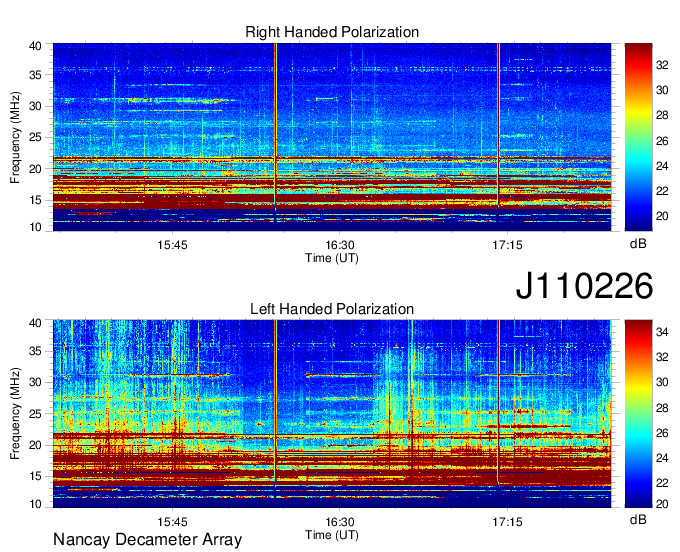Click the 17:15 time tick of the Left Handed plot
Image resolution: width=680 pixels, height=552 pixels.
click(x=507, y=522)
